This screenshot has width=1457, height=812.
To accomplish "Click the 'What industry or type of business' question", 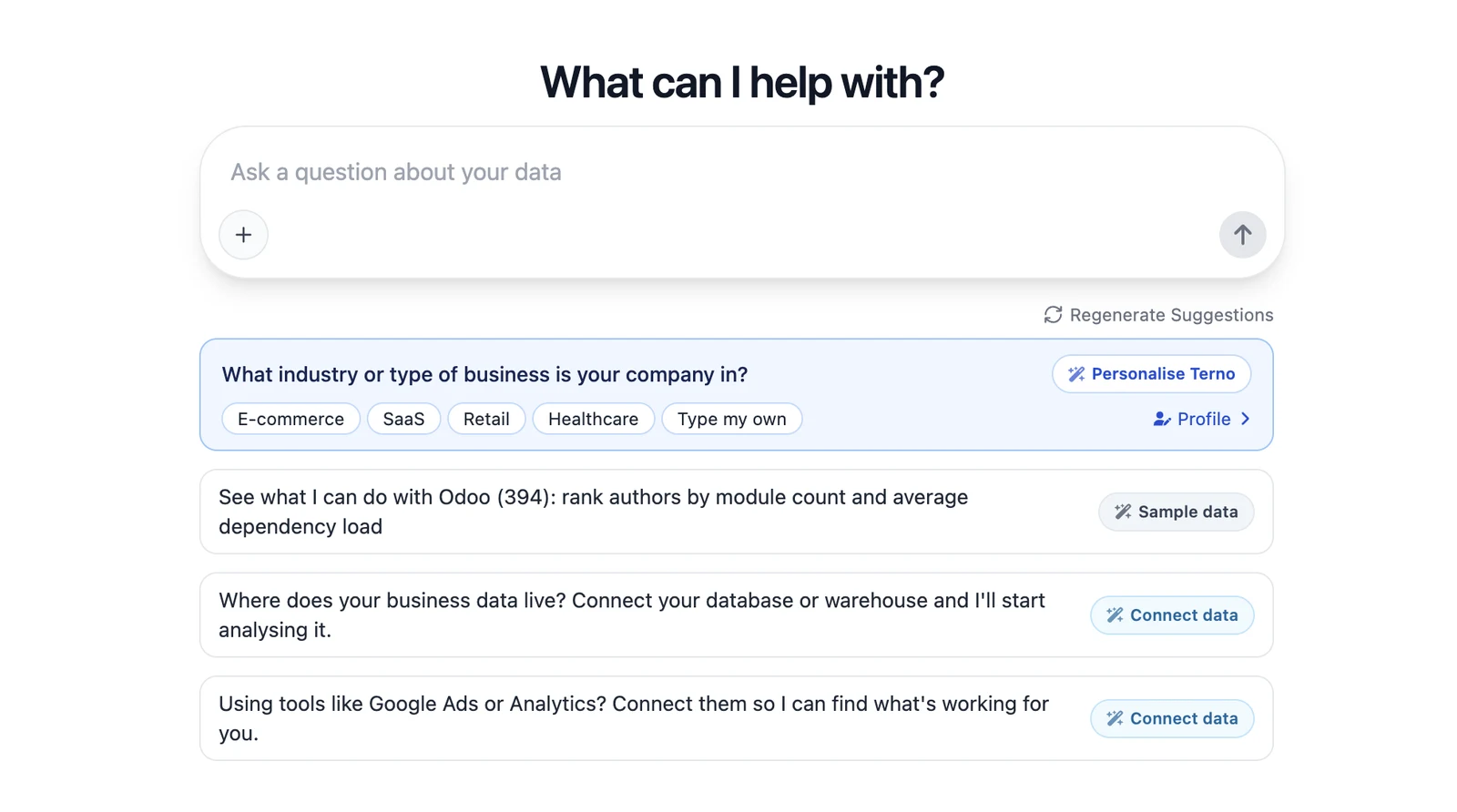I will point(485,374).
